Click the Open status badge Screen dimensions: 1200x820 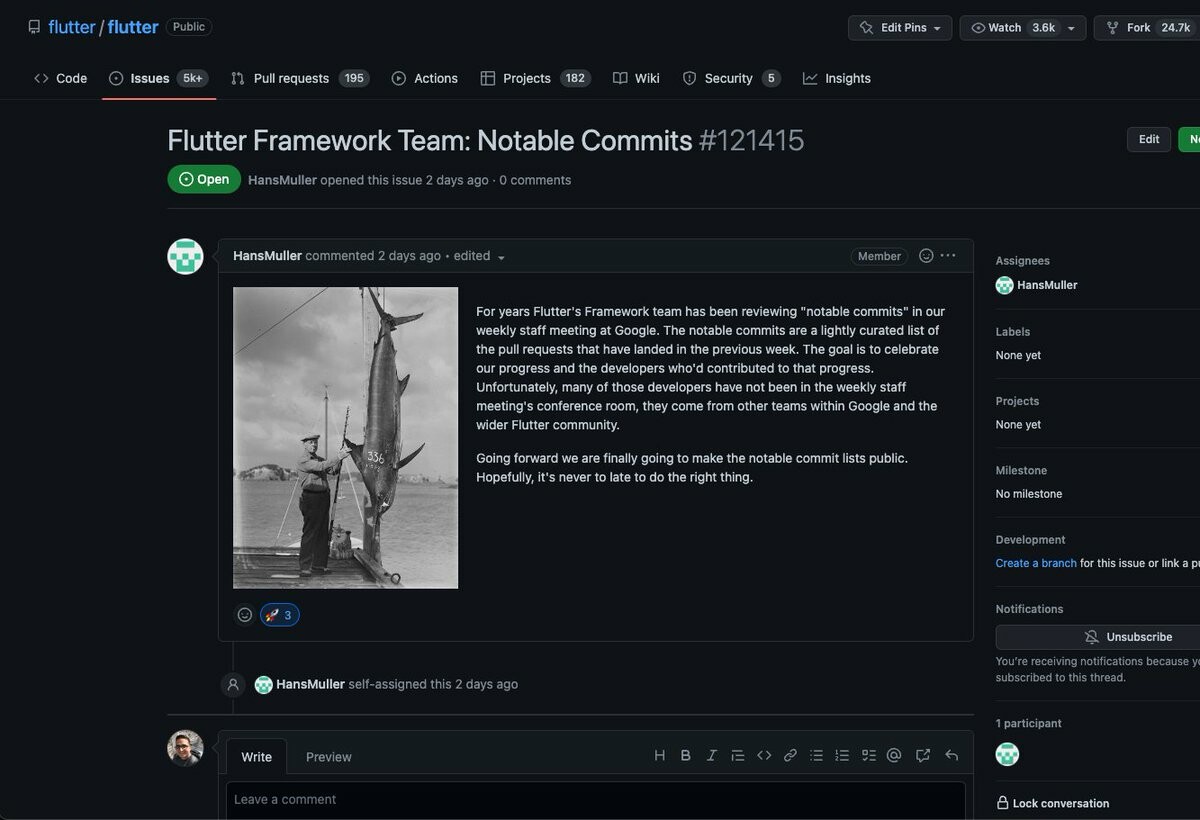(x=204, y=179)
